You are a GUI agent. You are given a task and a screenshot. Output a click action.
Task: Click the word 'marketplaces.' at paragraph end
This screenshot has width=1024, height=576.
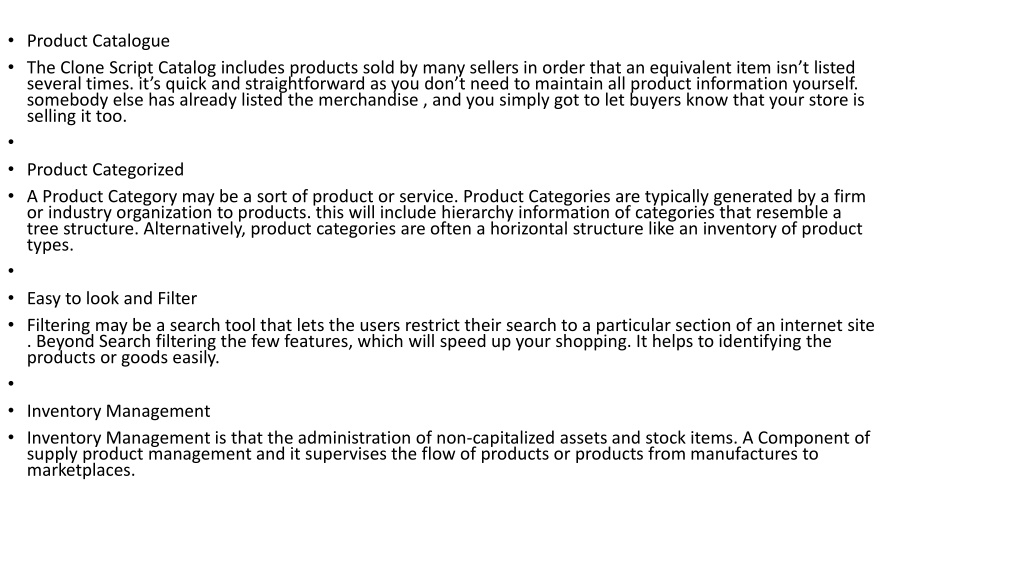pos(81,470)
